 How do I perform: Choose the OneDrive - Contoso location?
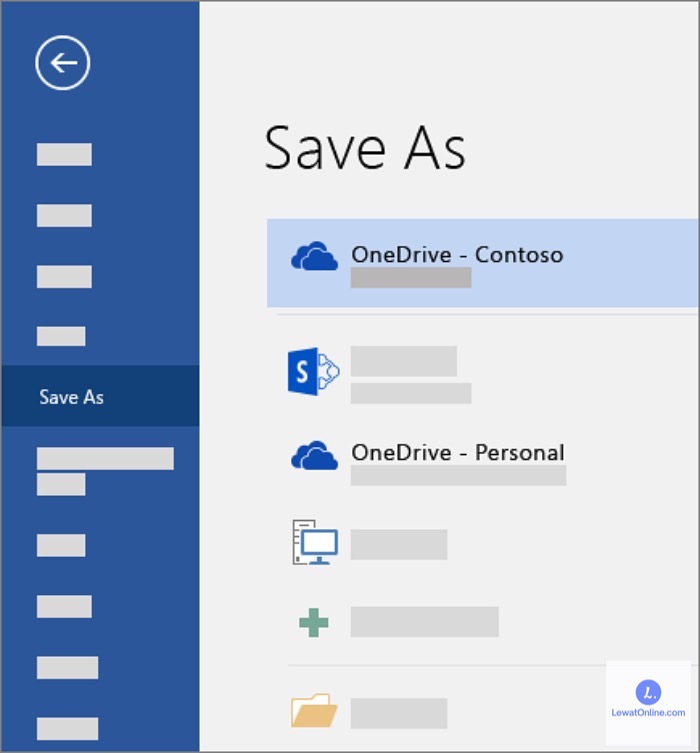(483, 263)
